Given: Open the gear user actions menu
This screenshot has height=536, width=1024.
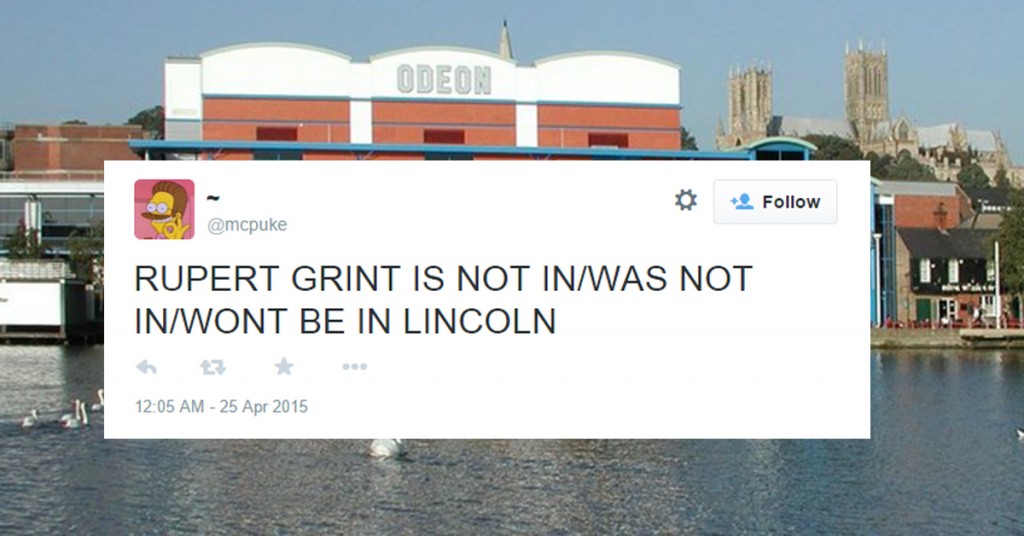Looking at the screenshot, I should (686, 200).
